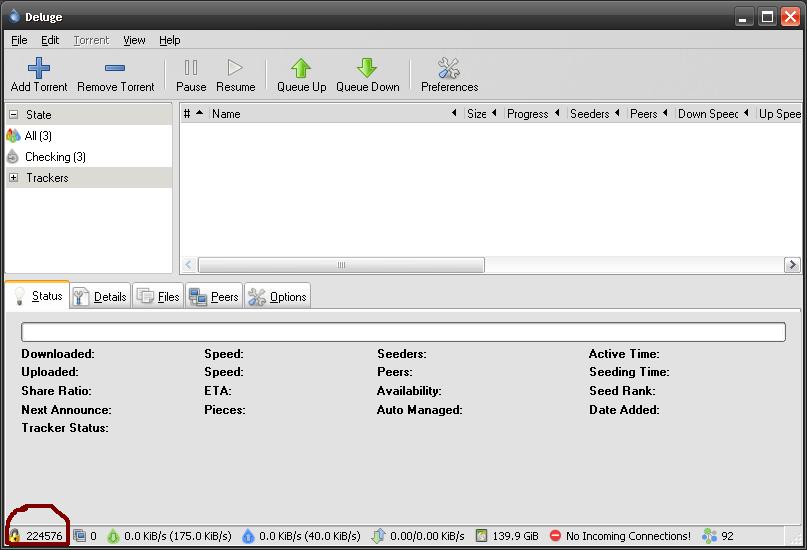Image resolution: width=807 pixels, height=550 pixels.
Task: Open Preferences from the toolbar
Action: [449, 75]
